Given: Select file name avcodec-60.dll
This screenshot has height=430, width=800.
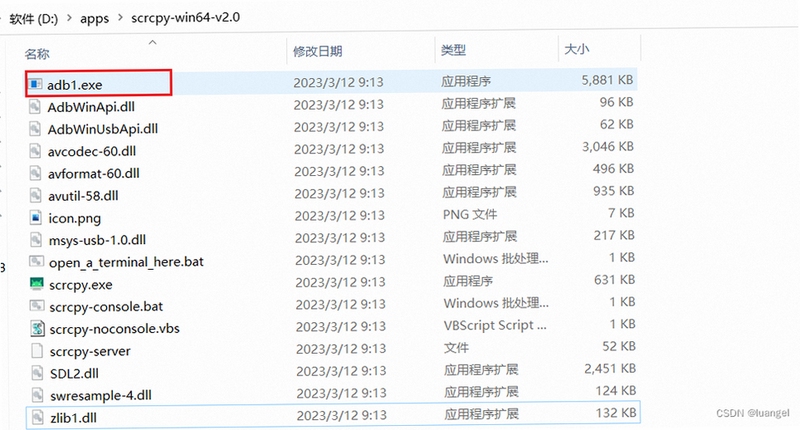Looking at the screenshot, I should 92,151.
